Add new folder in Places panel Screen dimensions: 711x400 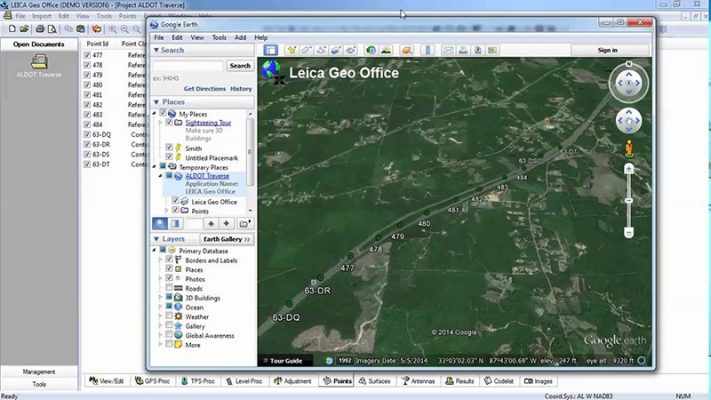245,224
